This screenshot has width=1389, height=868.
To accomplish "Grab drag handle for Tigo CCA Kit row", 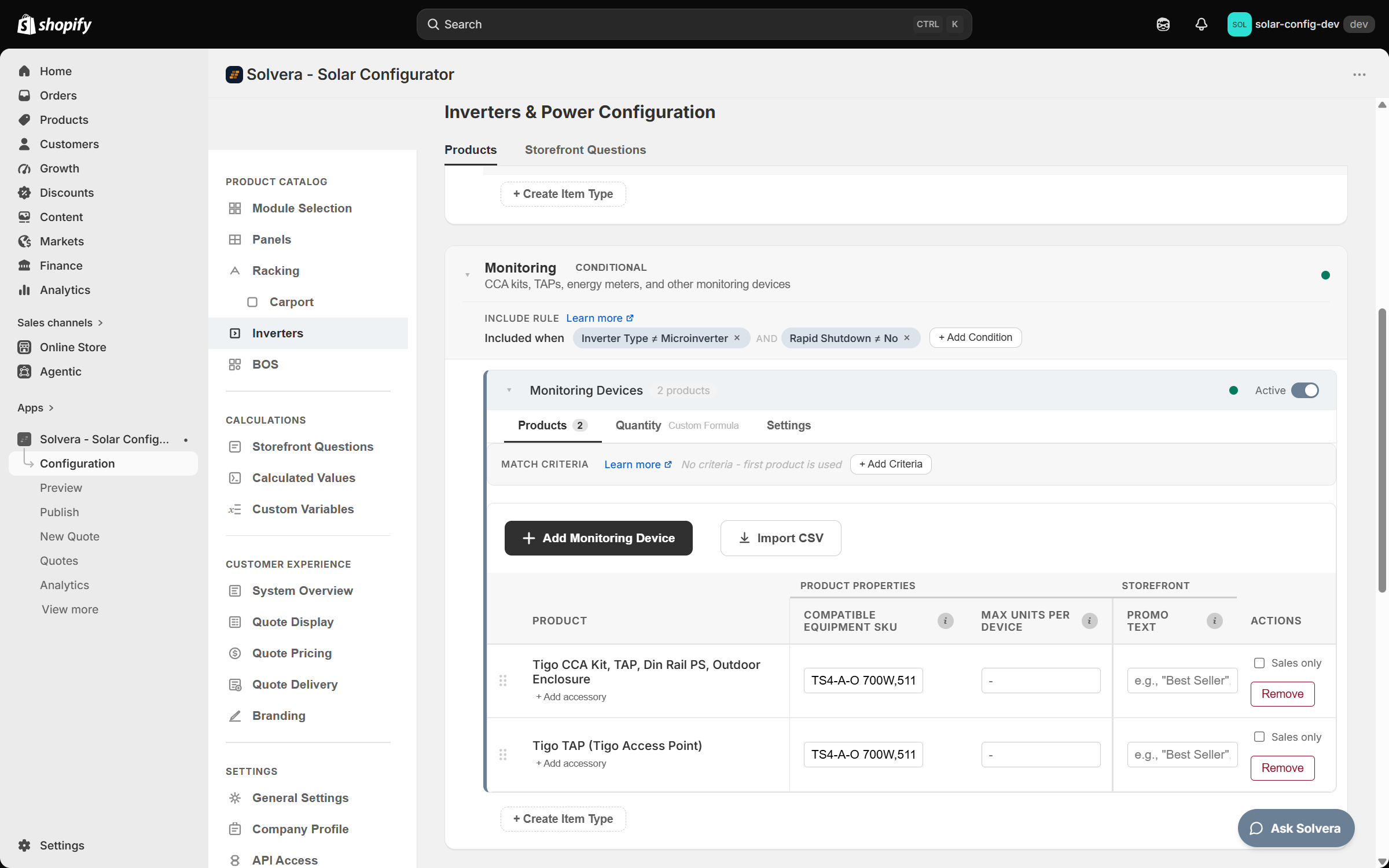I will click(x=503, y=681).
